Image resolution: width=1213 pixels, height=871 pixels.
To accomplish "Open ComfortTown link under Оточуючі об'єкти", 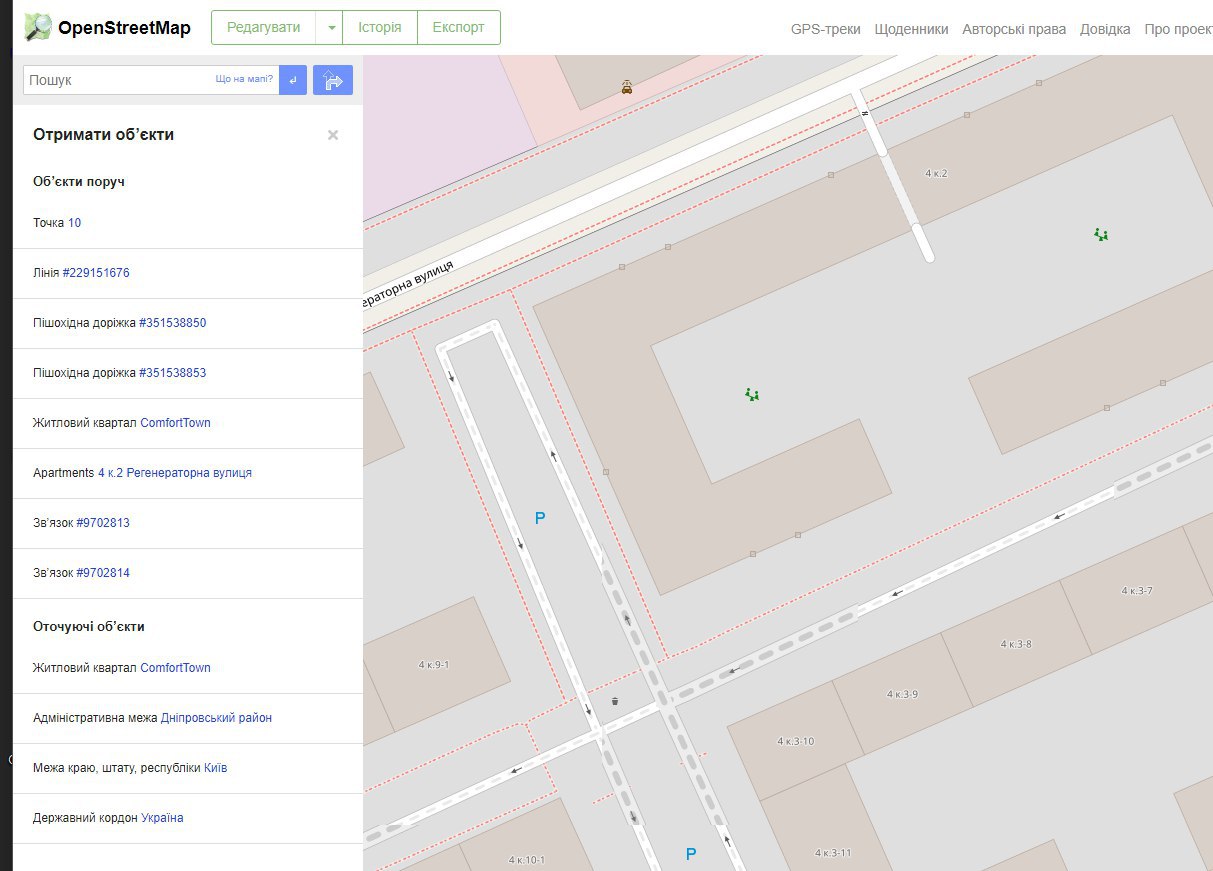I will (x=176, y=668).
